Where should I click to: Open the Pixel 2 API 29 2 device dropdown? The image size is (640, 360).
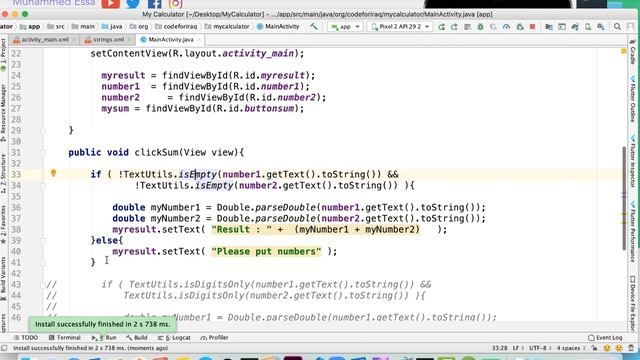click(400, 27)
